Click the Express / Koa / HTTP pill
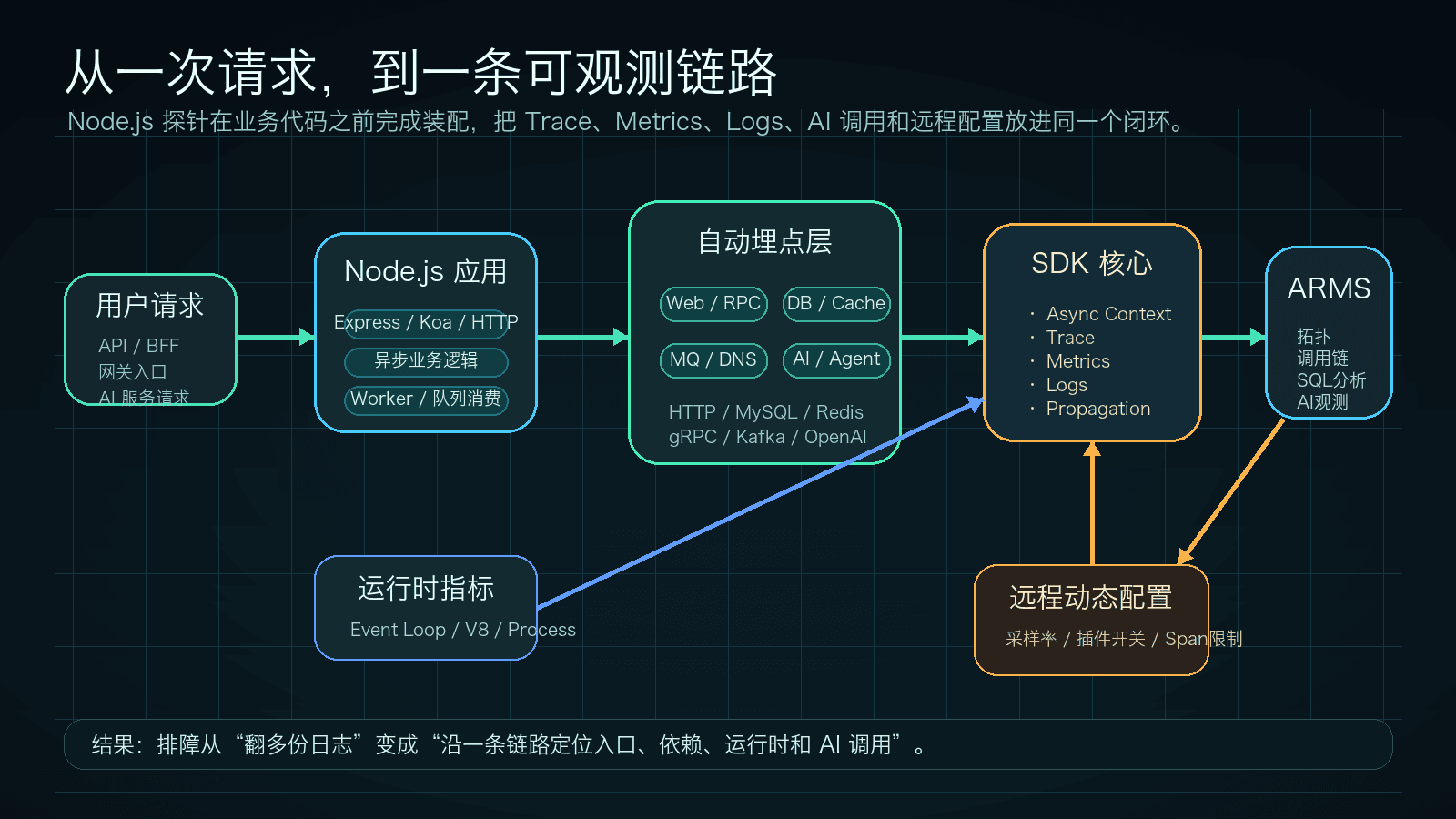Viewport: 1456px width, 819px height. coord(426,322)
